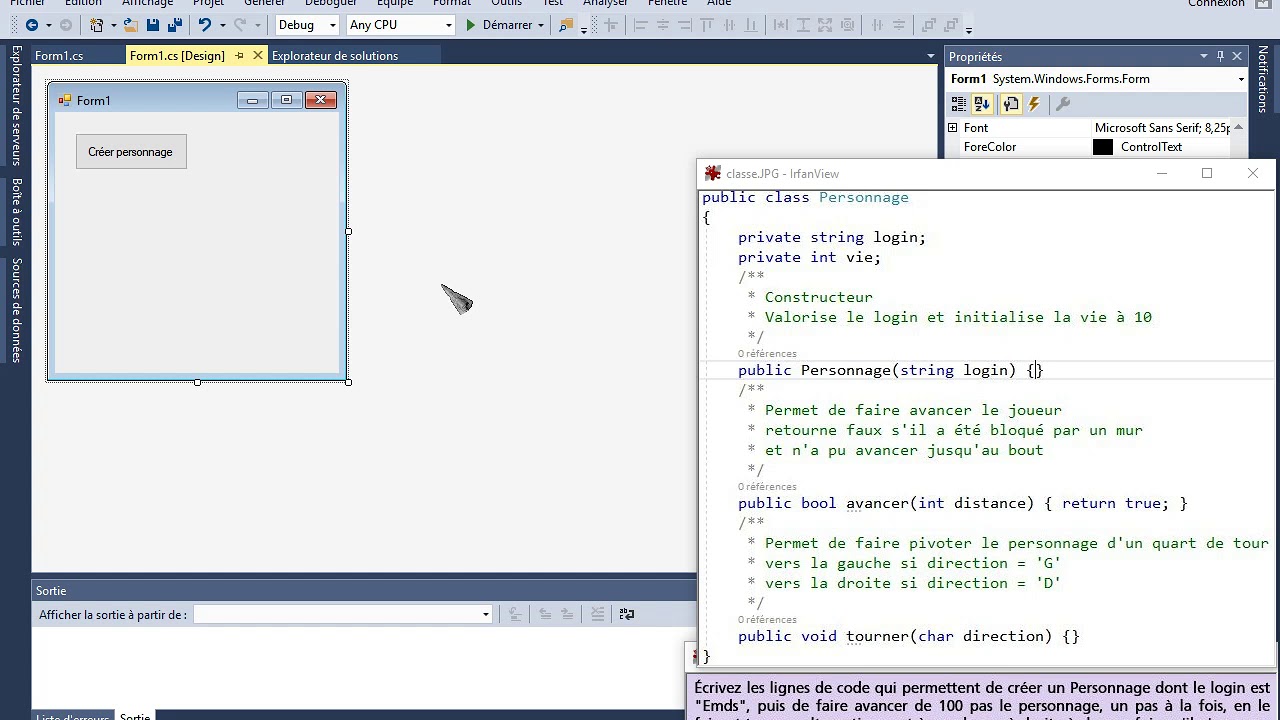Save the current file with floppy icon
This screenshot has height=720, width=1280.
[153, 25]
